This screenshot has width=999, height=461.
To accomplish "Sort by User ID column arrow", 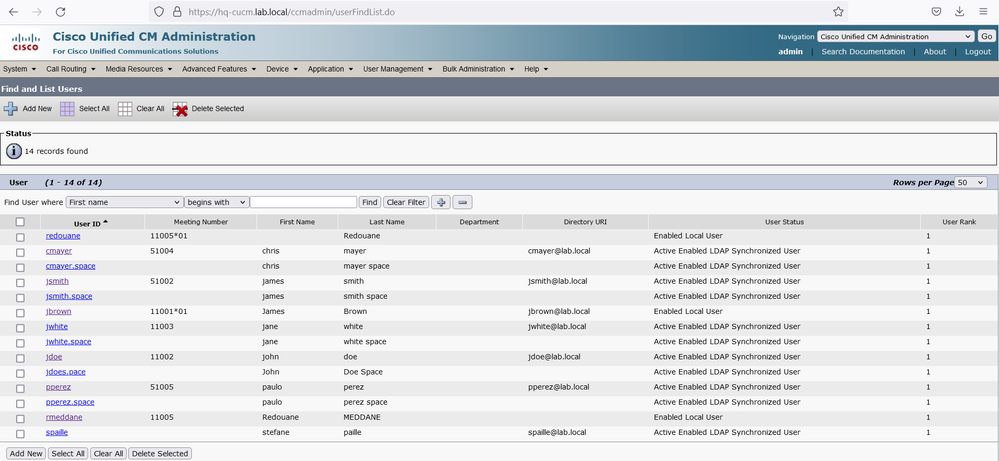I will click(x=105, y=222).
